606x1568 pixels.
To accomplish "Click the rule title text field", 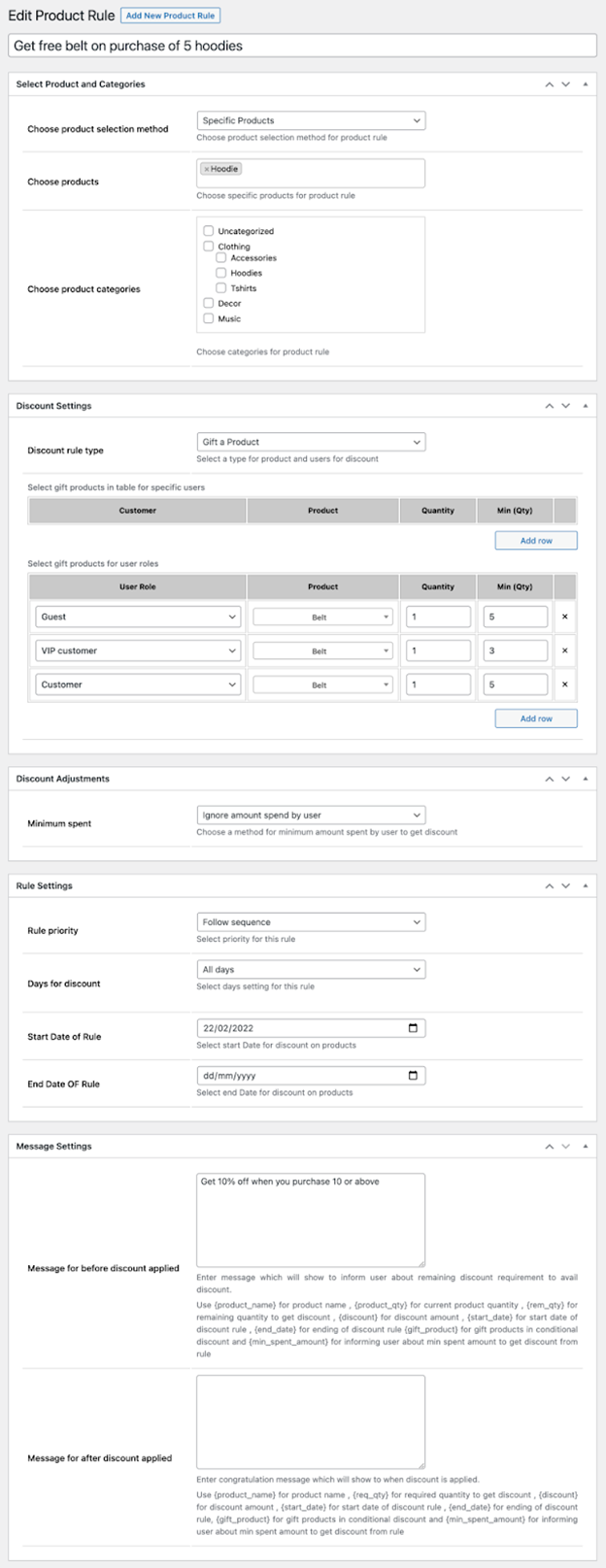I will coord(302,46).
